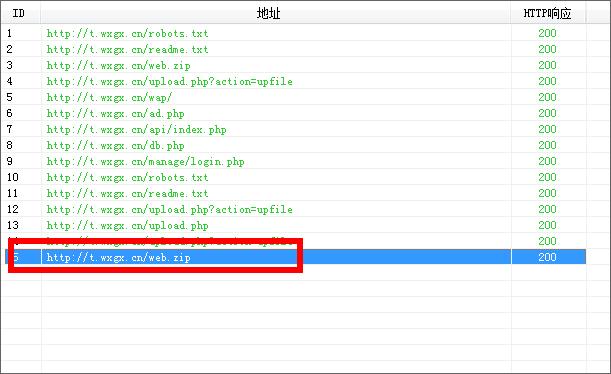611x374 pixels.
Task: Click the 200 response in row 2
Action: 547,49
